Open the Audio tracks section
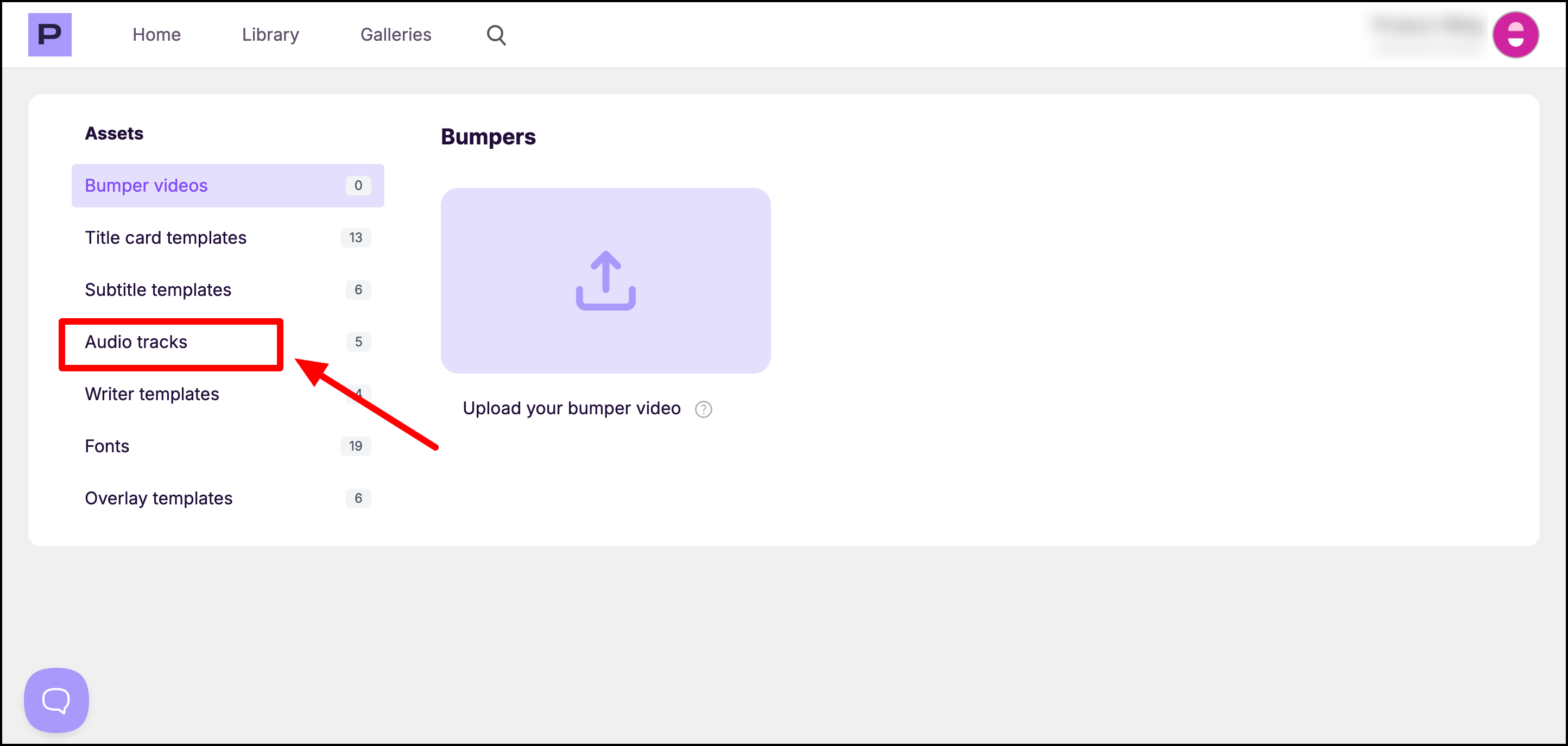Viewport: 1568px width, 746px height. point(136,342)
